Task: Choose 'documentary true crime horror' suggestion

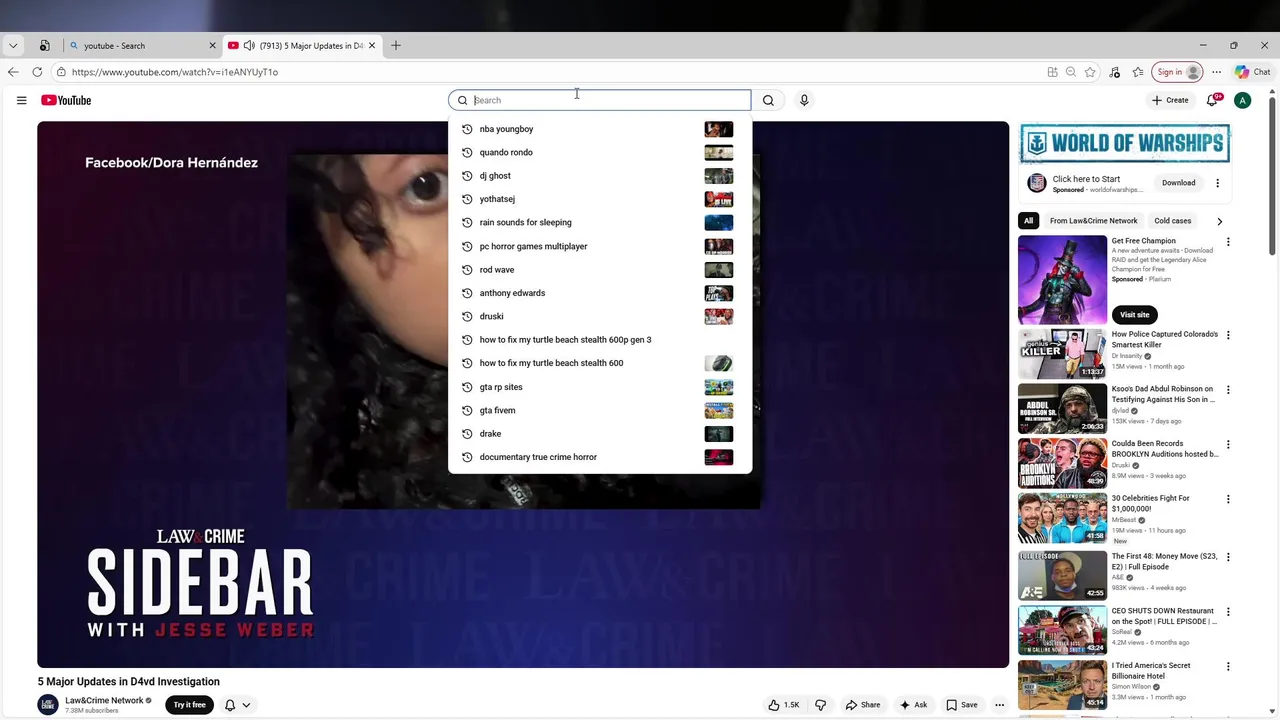Action: tap(600, 457)
